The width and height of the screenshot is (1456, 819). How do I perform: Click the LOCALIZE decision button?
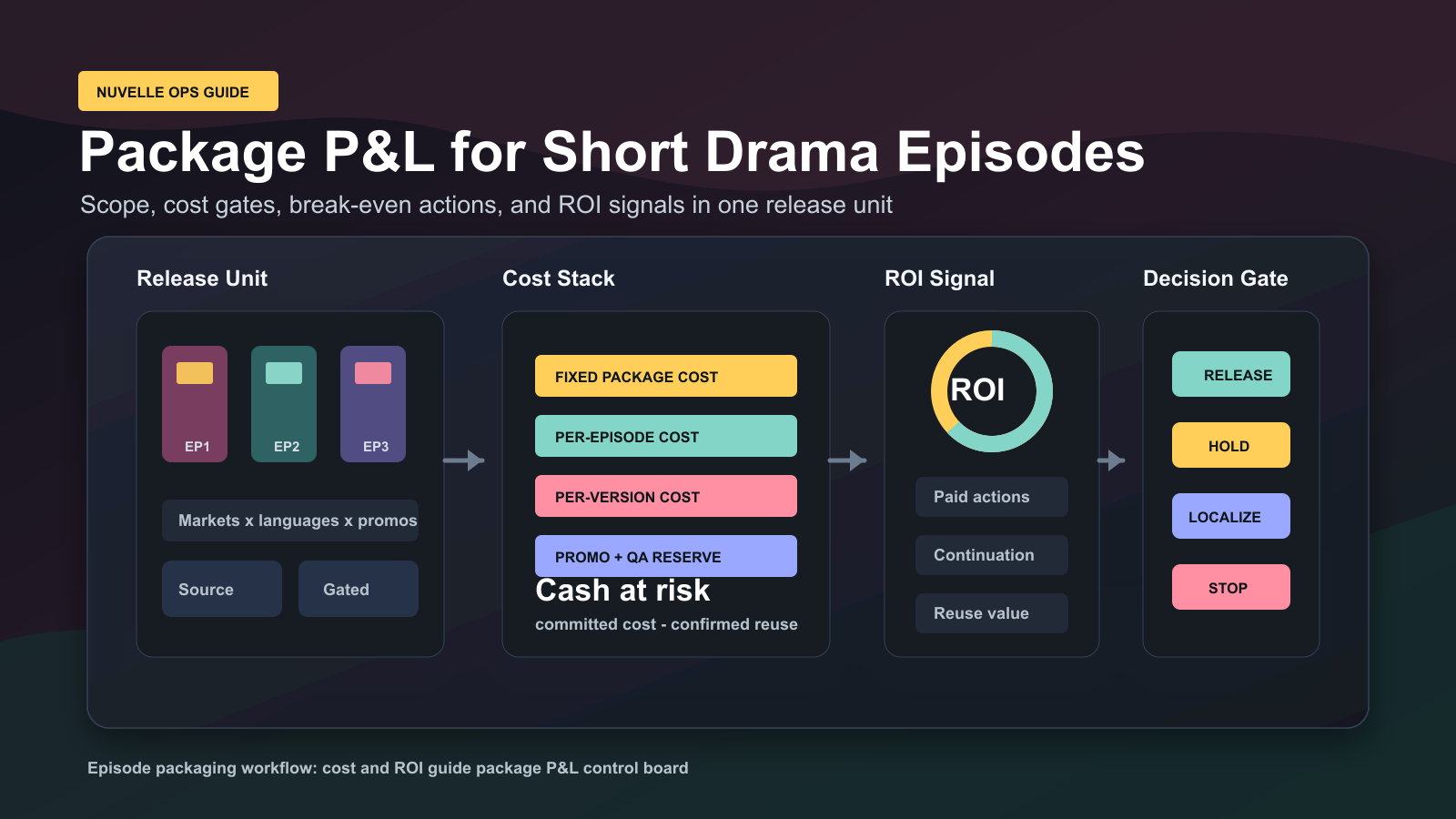click(1231, 516)
